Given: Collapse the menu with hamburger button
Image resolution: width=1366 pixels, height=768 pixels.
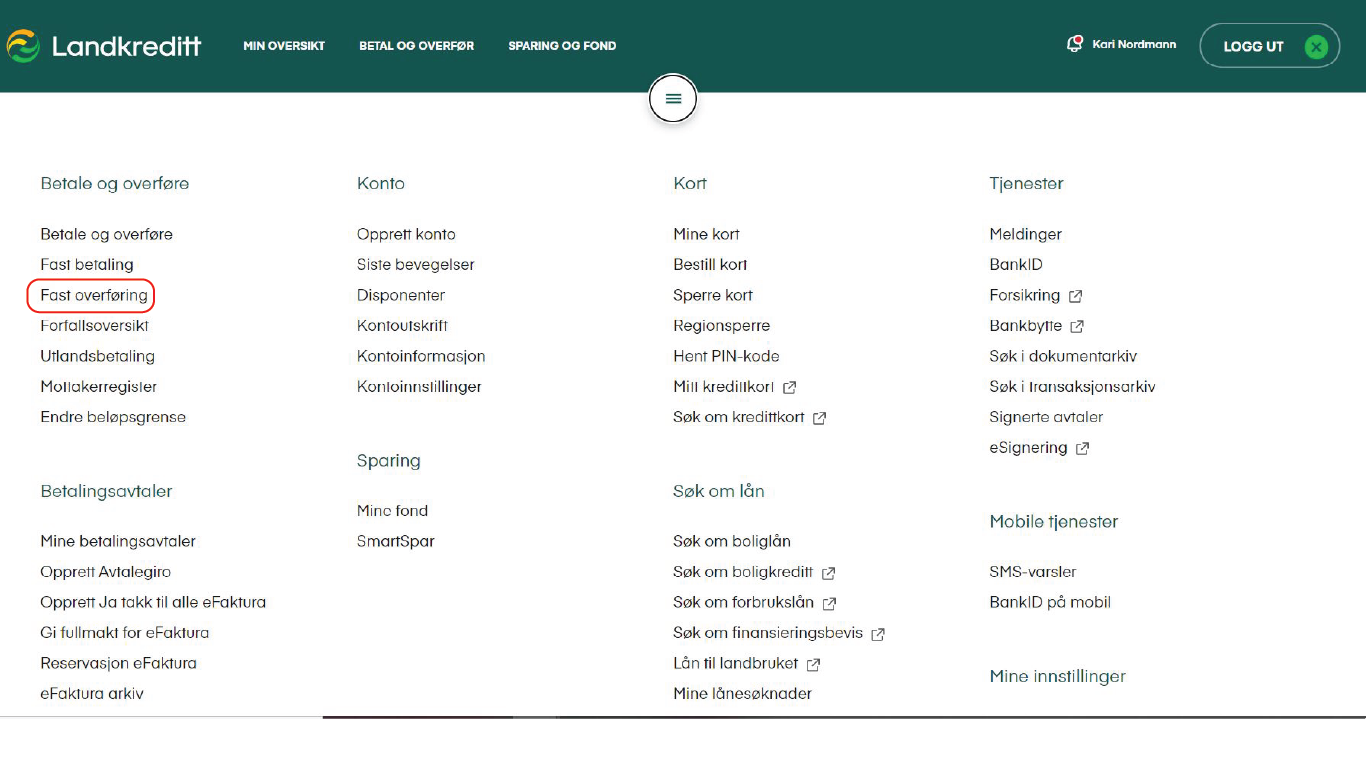Looking at the screenshot, I should coord(673,99).
